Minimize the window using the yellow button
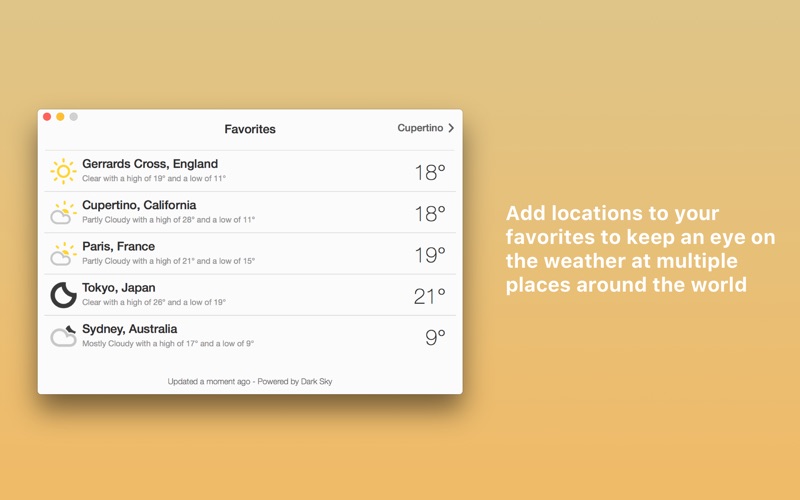Viewport: 800px width, 500px height. tap(60, 117)
